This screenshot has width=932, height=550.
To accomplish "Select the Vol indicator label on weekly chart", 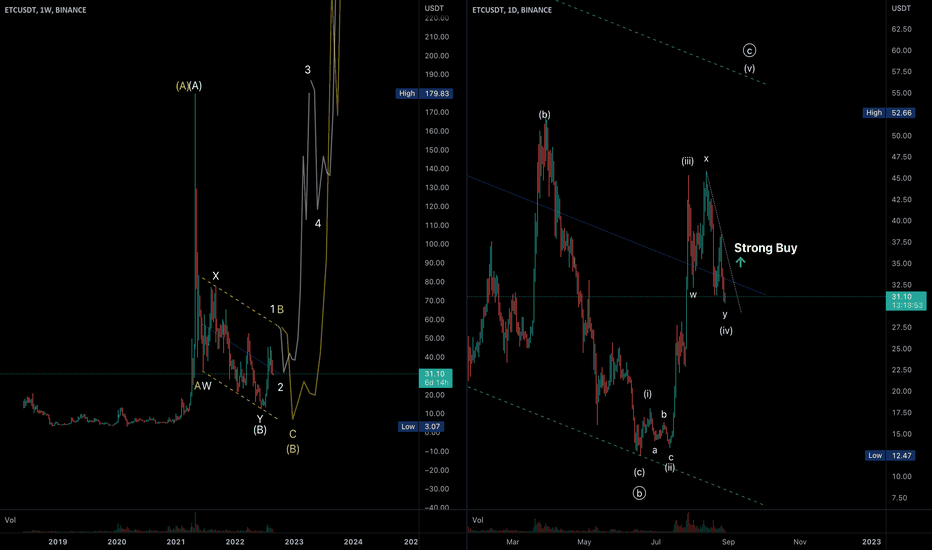I will [10, 520].
